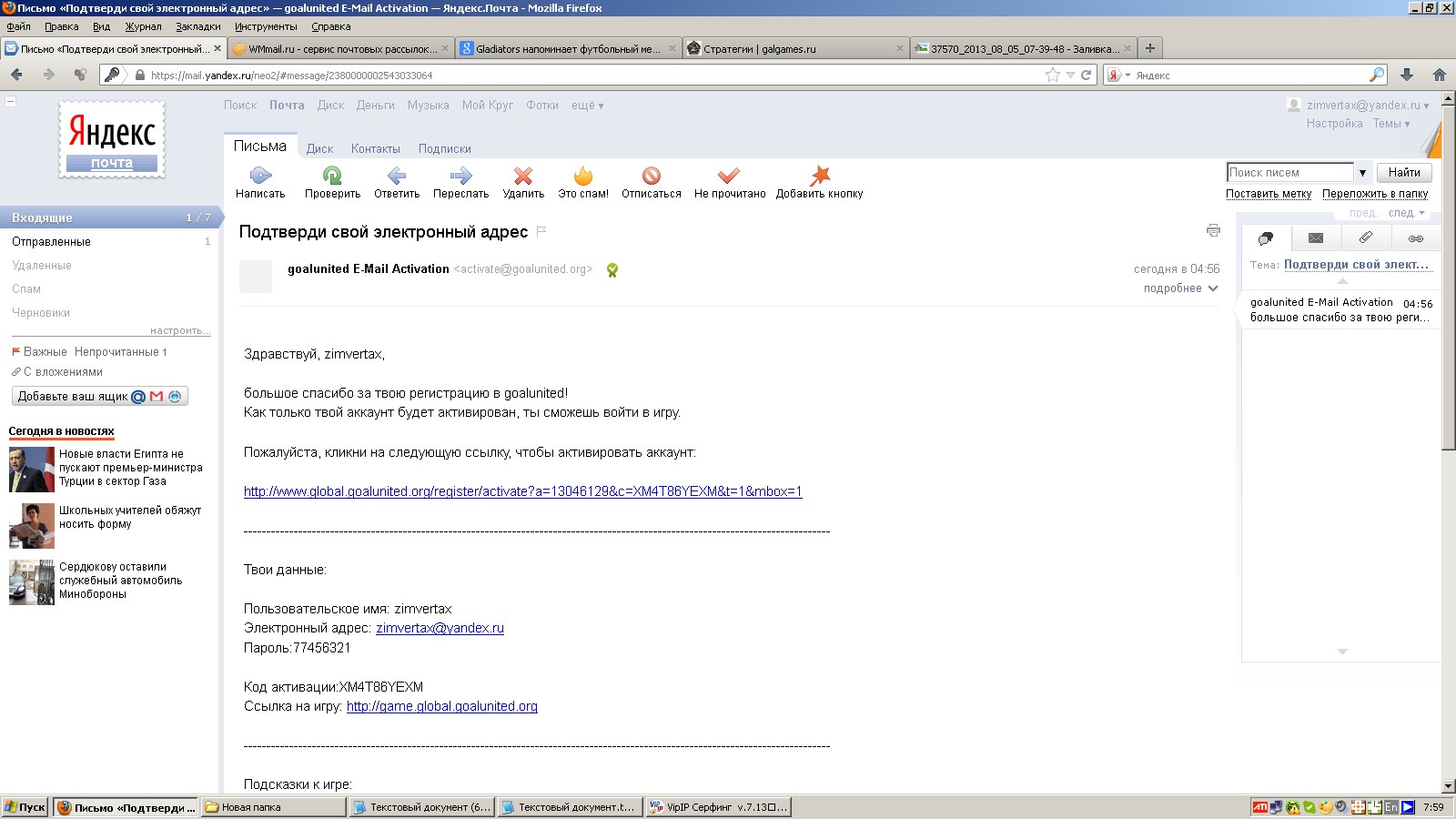The image size is (1456, 819).
Task: Open VipIP Серфинг taskbar window
Action: click(x=718, y=807)
